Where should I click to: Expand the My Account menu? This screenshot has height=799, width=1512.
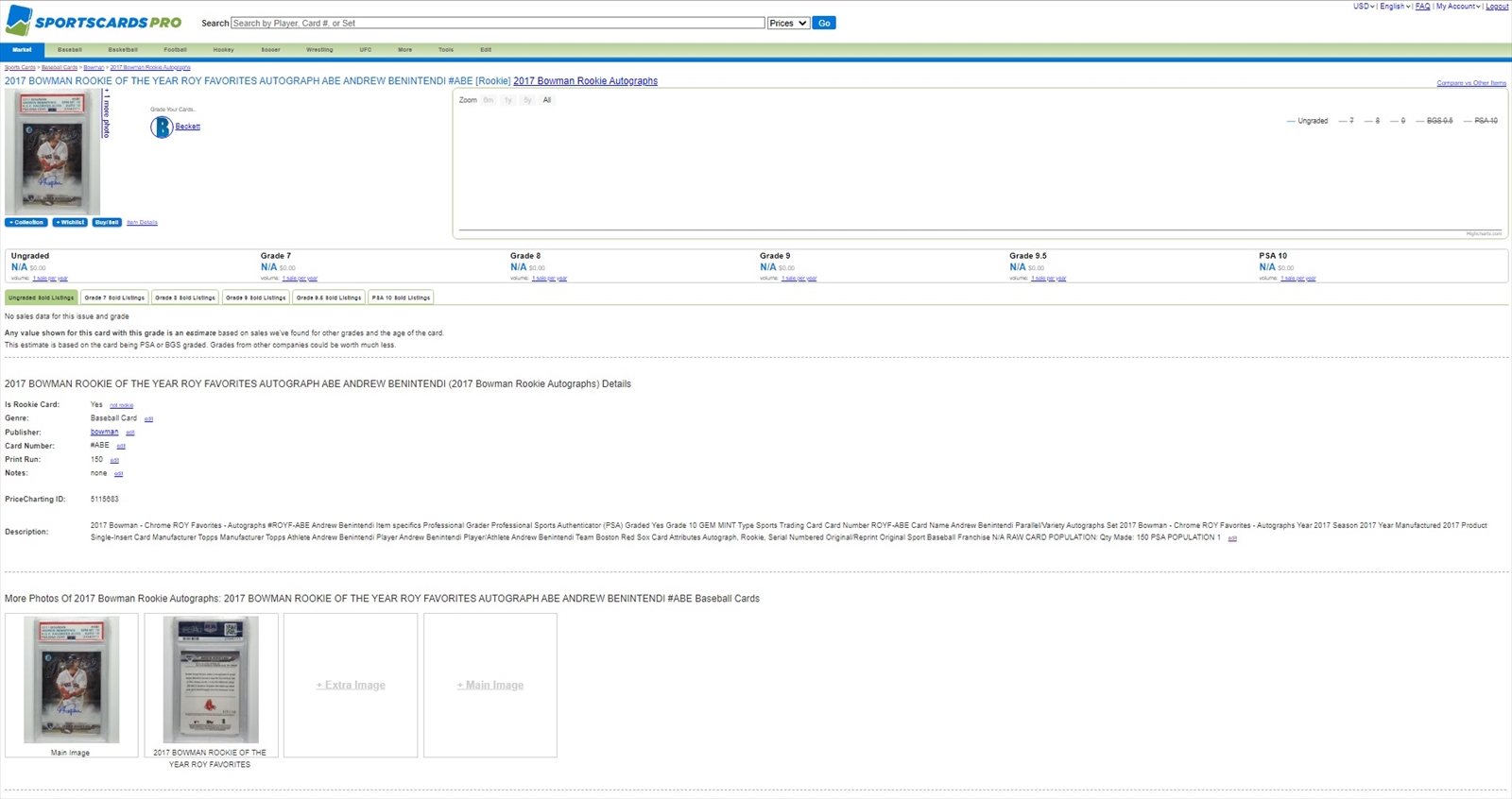(x=1458, y=7)
